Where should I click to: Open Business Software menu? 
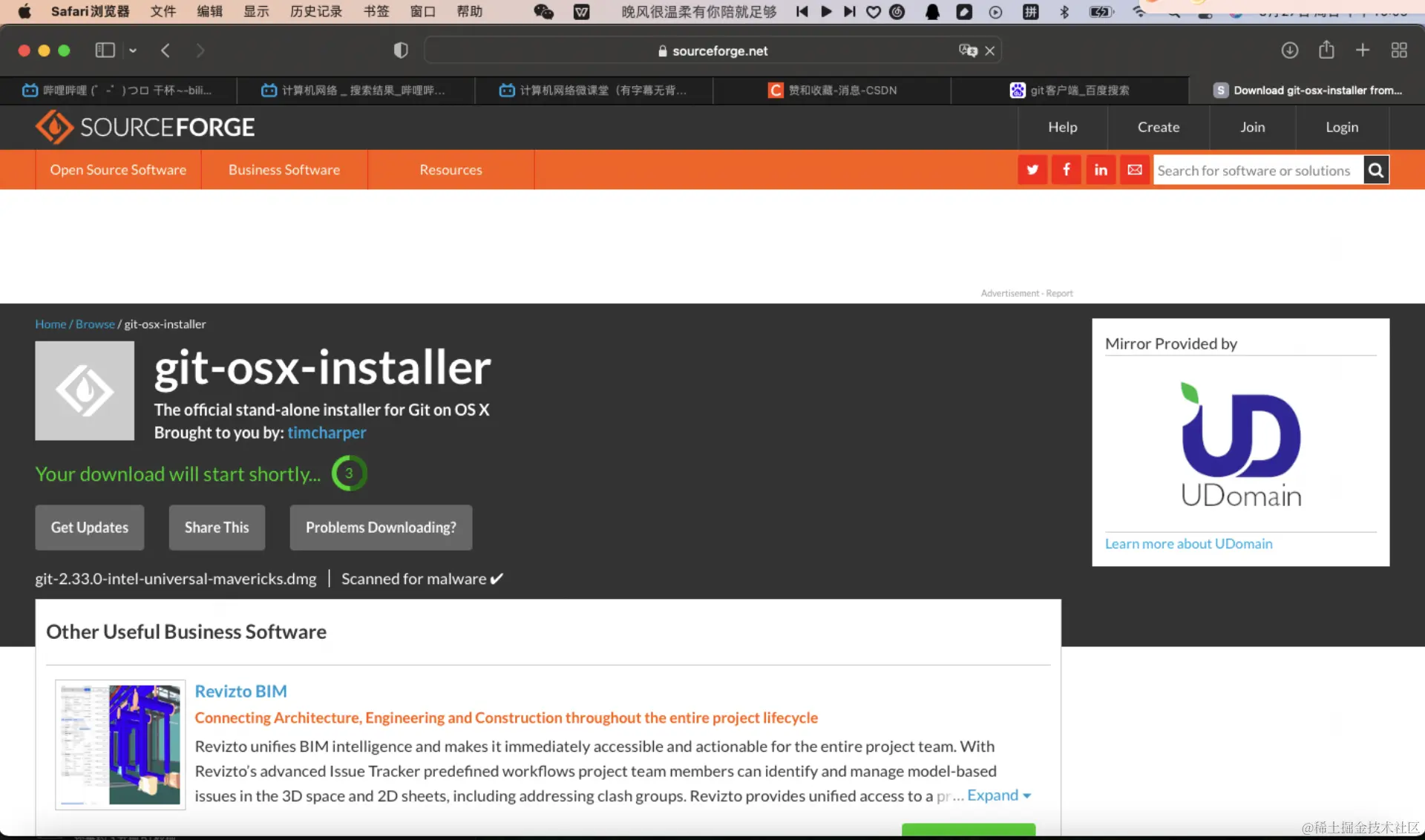point(284,170)
